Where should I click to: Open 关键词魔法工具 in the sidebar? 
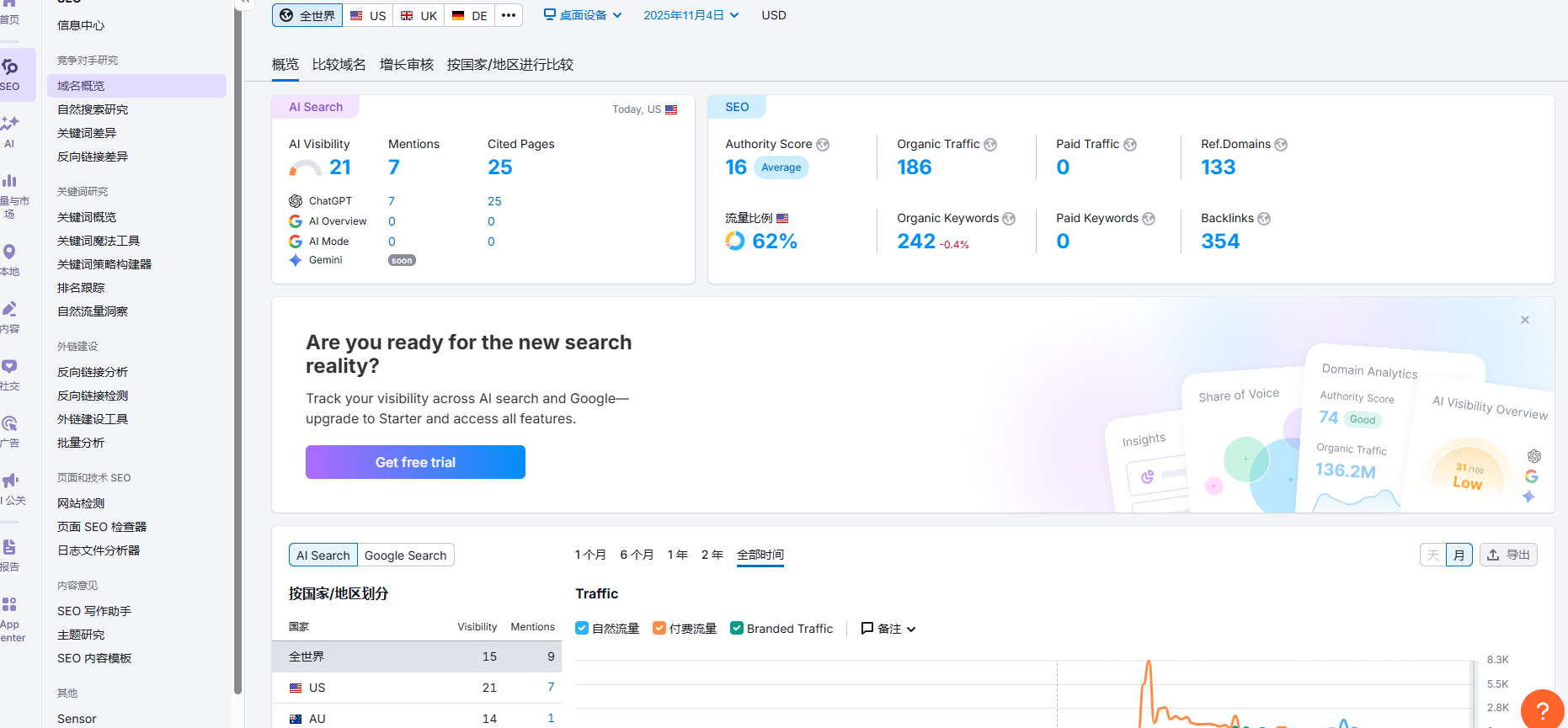click(x=99, y=241)
